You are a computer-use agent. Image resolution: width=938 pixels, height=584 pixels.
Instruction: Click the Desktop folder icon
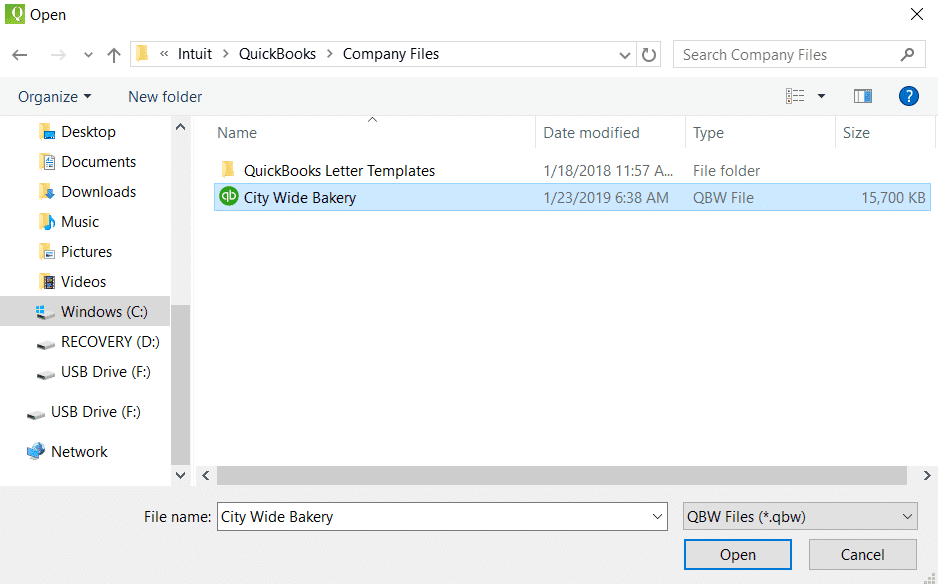[x=47, y=132]
